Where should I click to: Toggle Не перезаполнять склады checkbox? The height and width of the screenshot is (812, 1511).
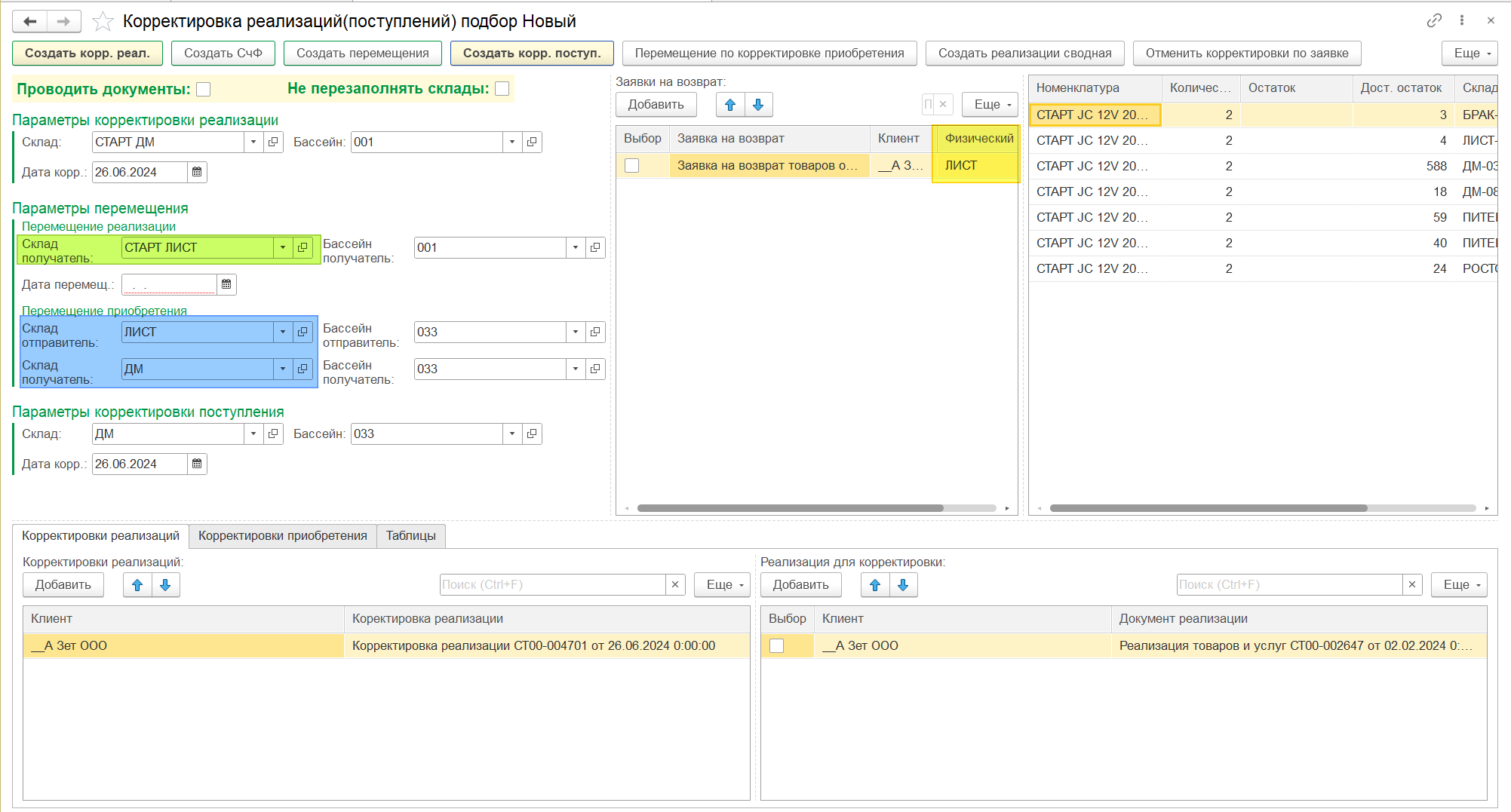(502, 88)
